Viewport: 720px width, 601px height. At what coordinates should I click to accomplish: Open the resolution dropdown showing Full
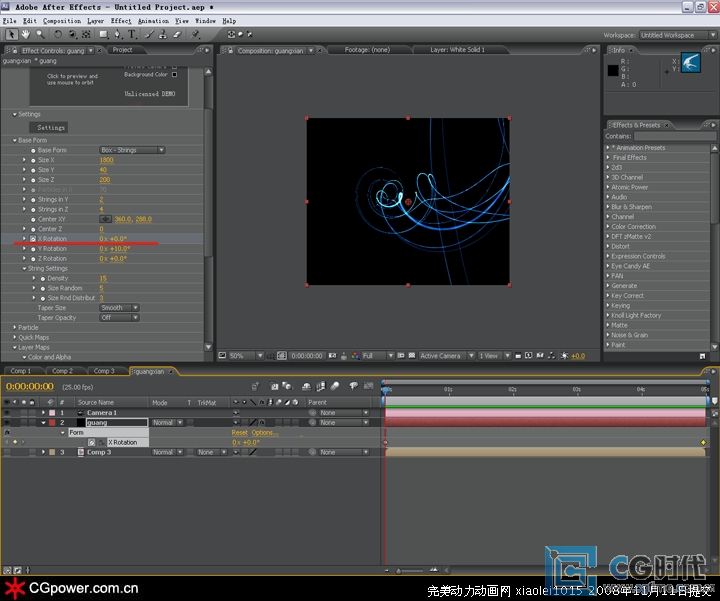[378, 356]
